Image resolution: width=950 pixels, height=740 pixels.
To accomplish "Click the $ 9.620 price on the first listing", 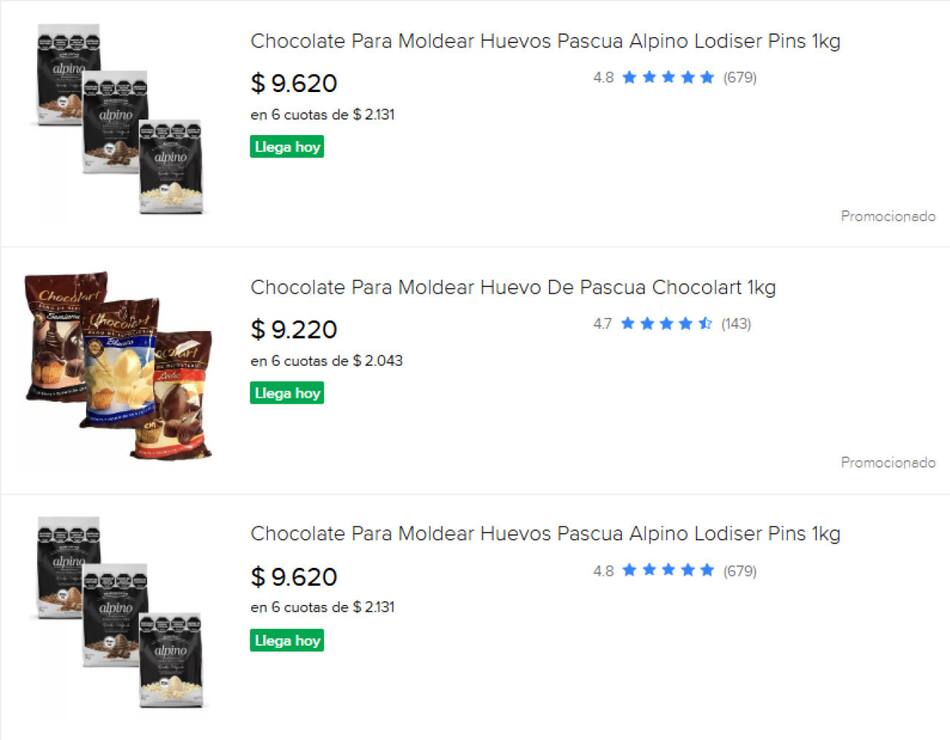I will click(294, 83).
